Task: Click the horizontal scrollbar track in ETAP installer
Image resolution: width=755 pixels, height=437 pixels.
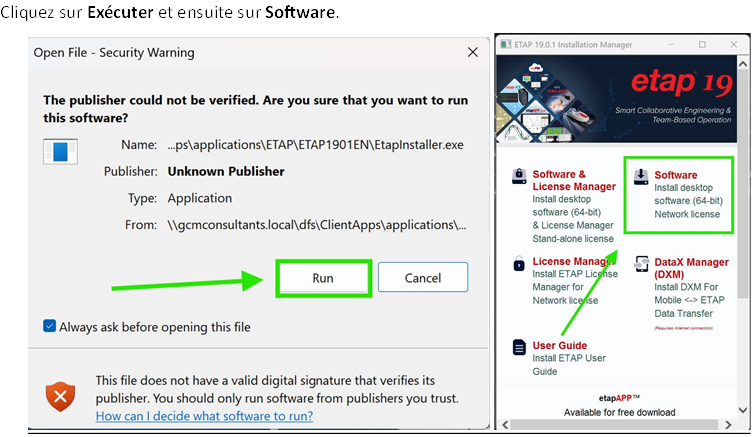Action: click(x=616, y=425)
